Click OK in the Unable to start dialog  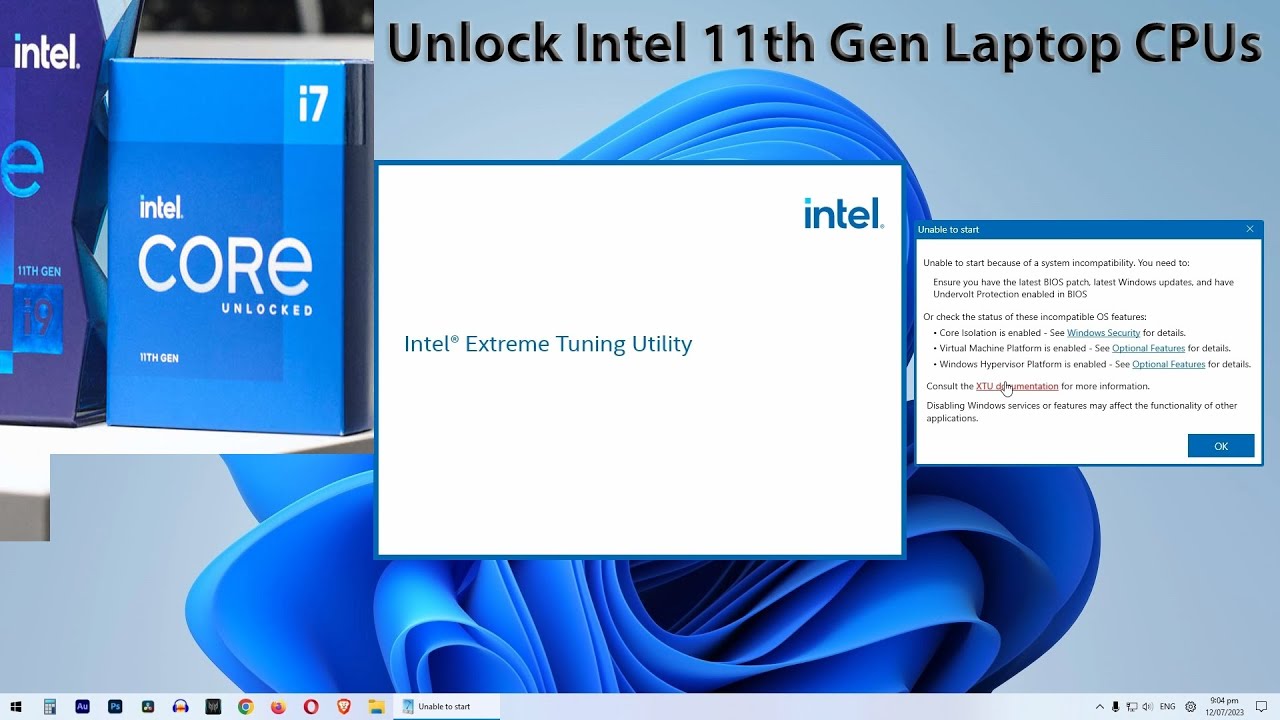[x=1220, y=446]
